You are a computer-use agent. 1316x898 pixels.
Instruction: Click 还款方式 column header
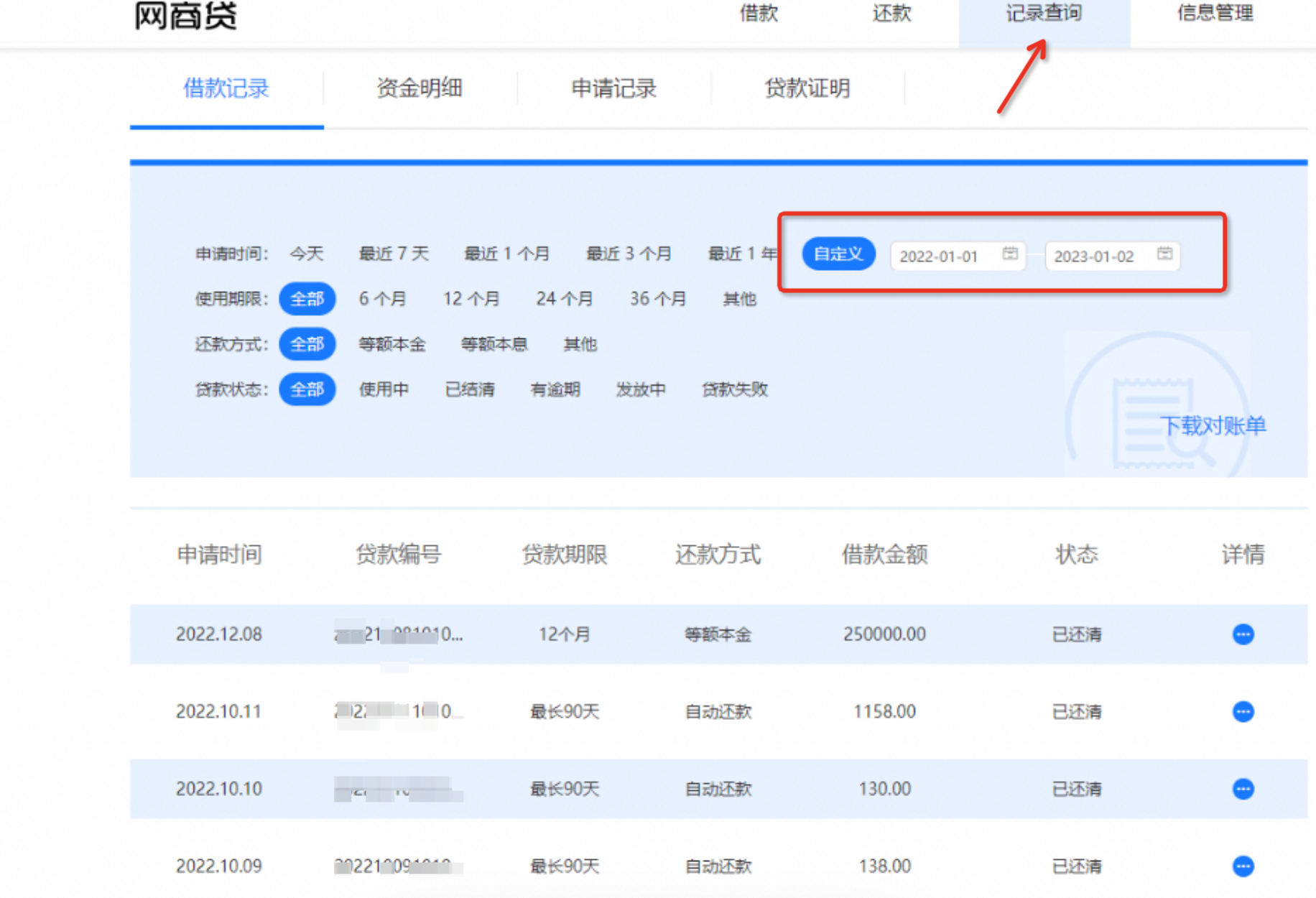pyautogui.click(x=718, y=555)
